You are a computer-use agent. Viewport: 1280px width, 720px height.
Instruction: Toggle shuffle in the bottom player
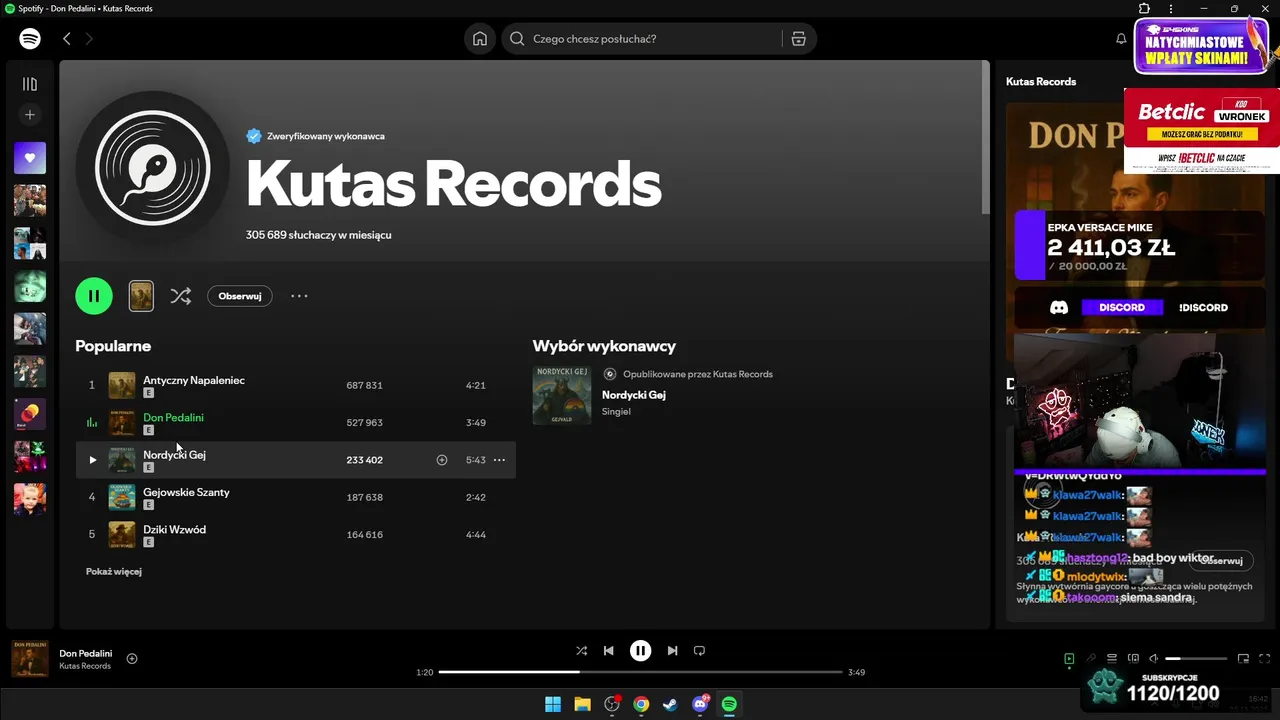coord(582,650)
